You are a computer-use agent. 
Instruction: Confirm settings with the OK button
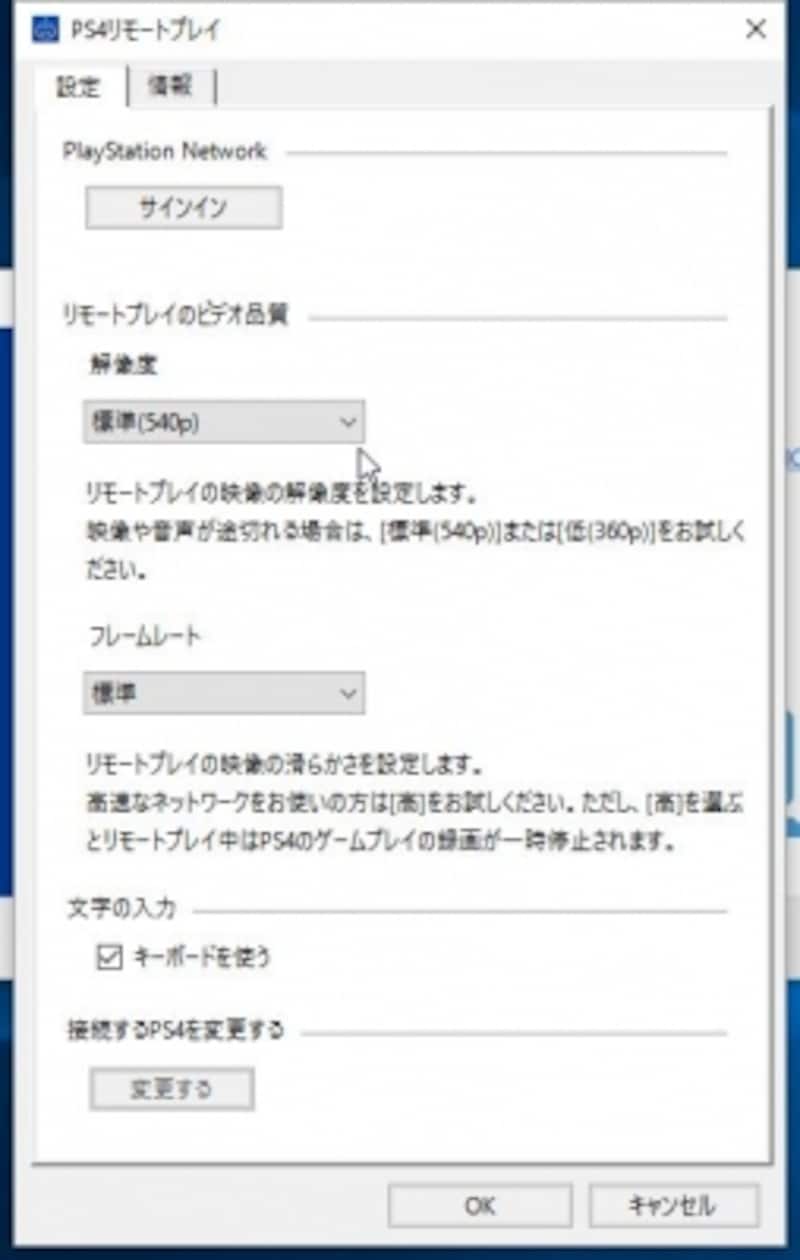coord(480,1206)
